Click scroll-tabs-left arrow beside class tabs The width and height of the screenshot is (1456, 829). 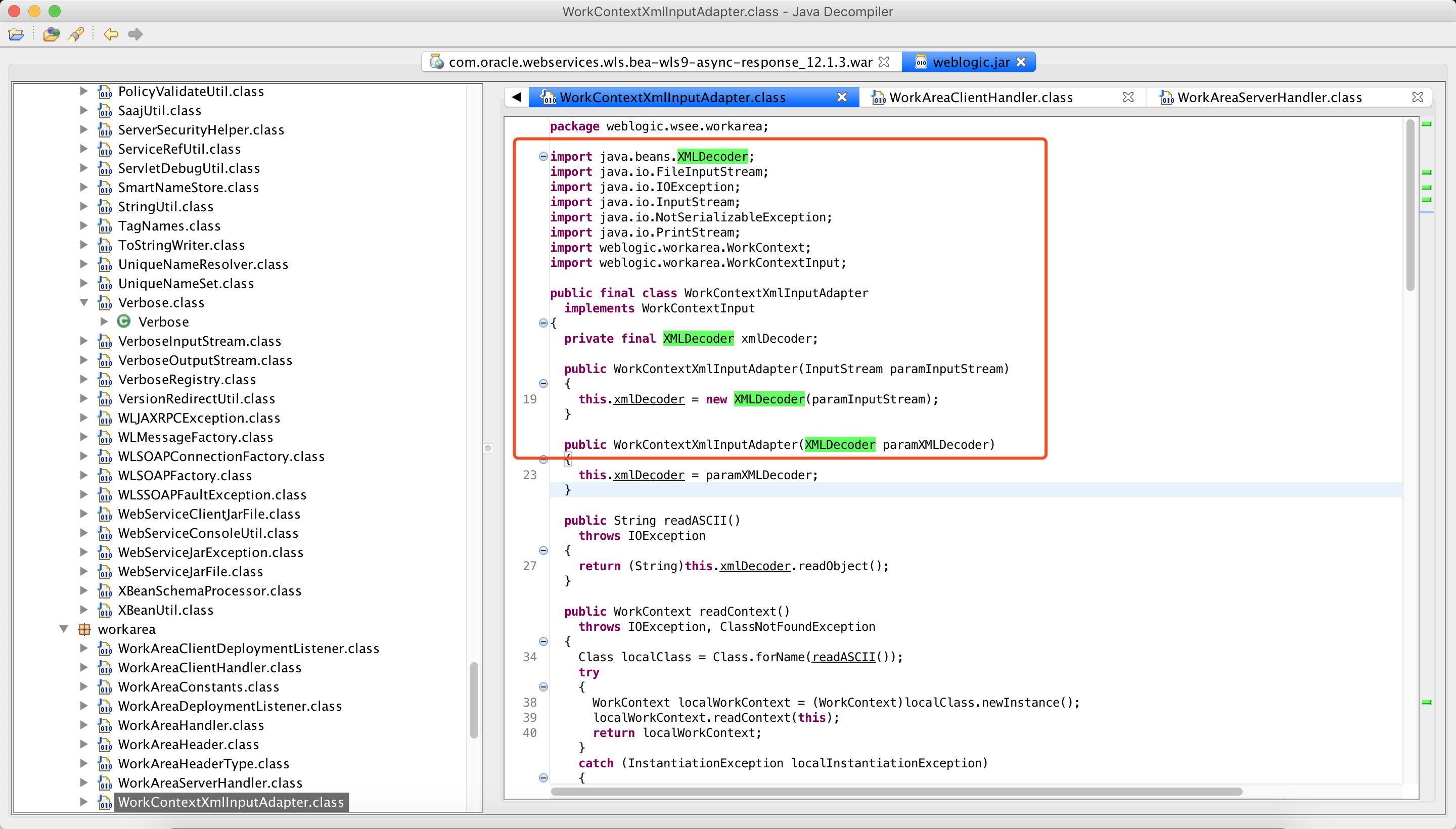pyautogui.click(x=517, y=98)
